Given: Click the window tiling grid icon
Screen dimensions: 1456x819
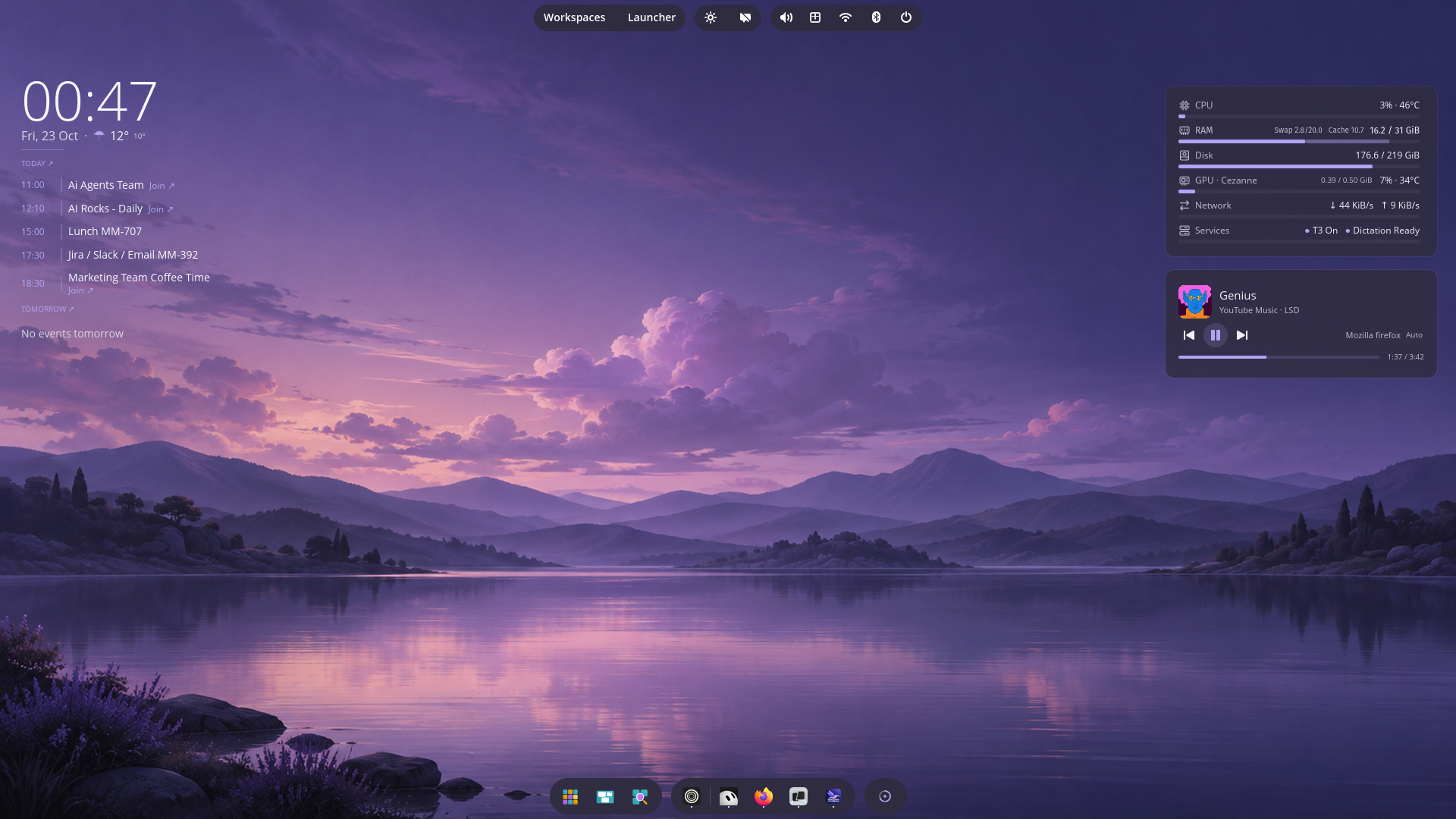Looking at the screenshot, I should 815,17.
